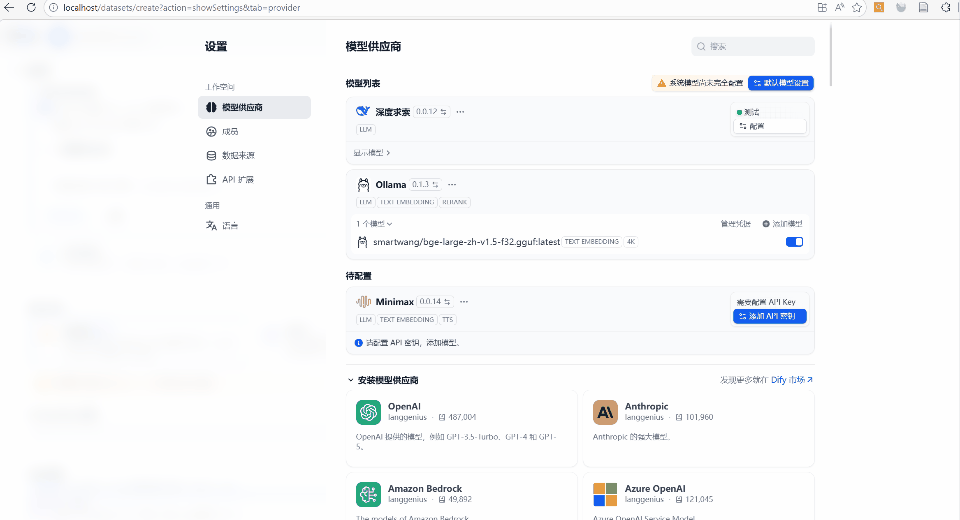Select the Amazon Bedrock provider name
Image resolution: width=960 pixels, height=520 pixels.
click(425, 488)
